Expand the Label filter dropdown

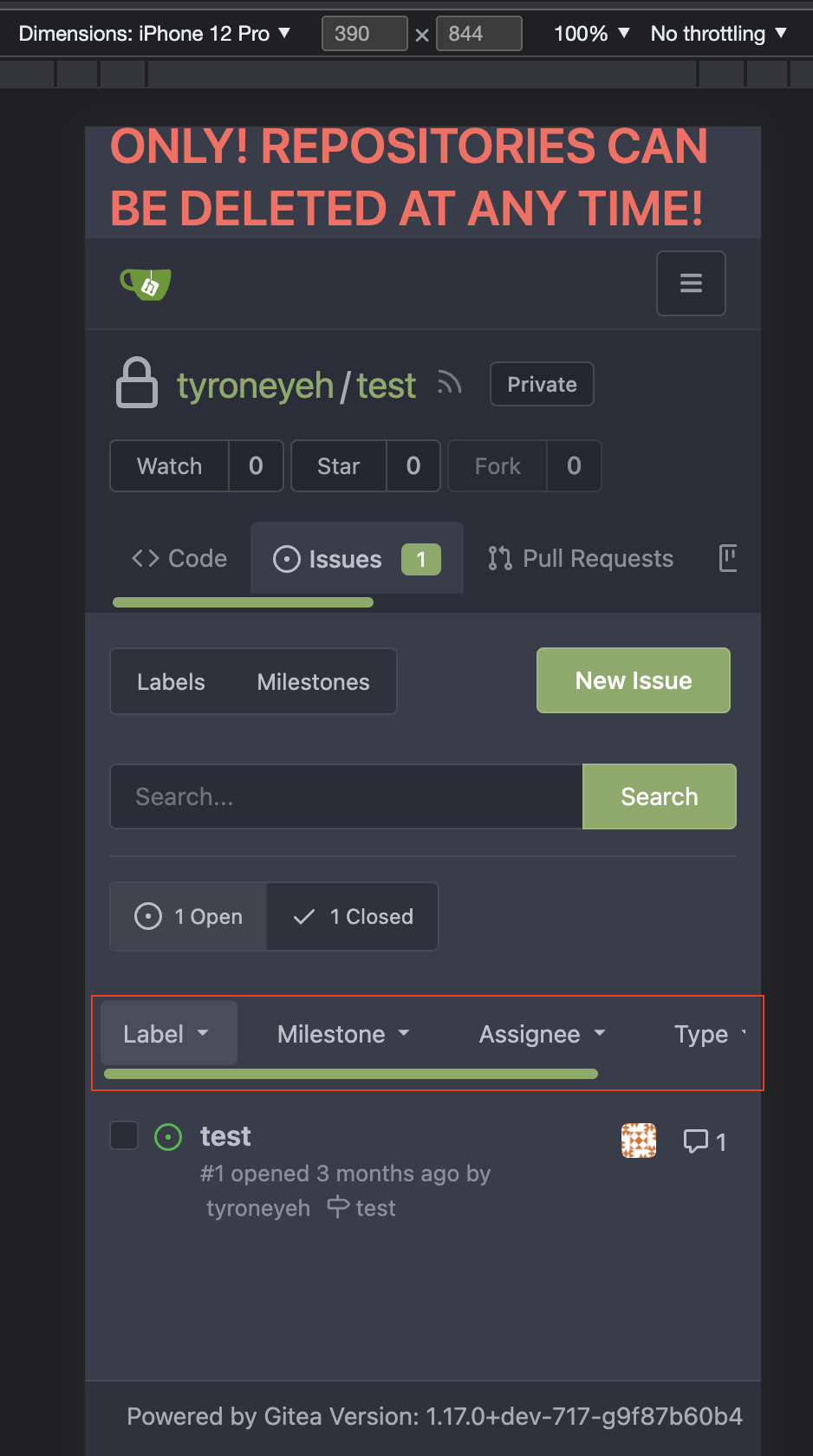(x=167, y=1033)
